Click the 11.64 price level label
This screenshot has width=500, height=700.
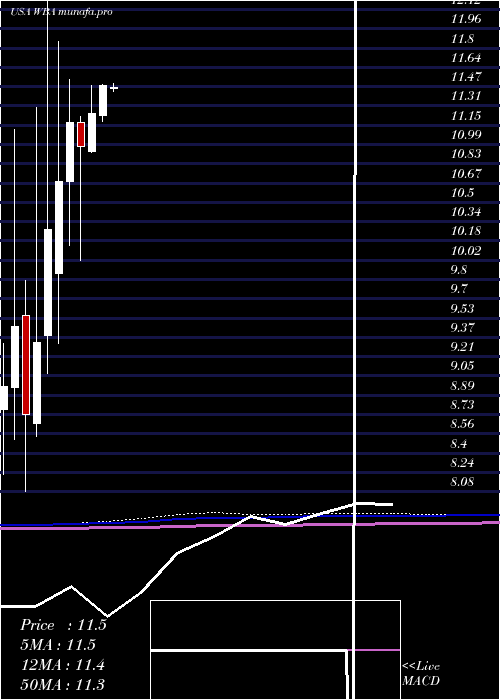(x=466, y=58)
